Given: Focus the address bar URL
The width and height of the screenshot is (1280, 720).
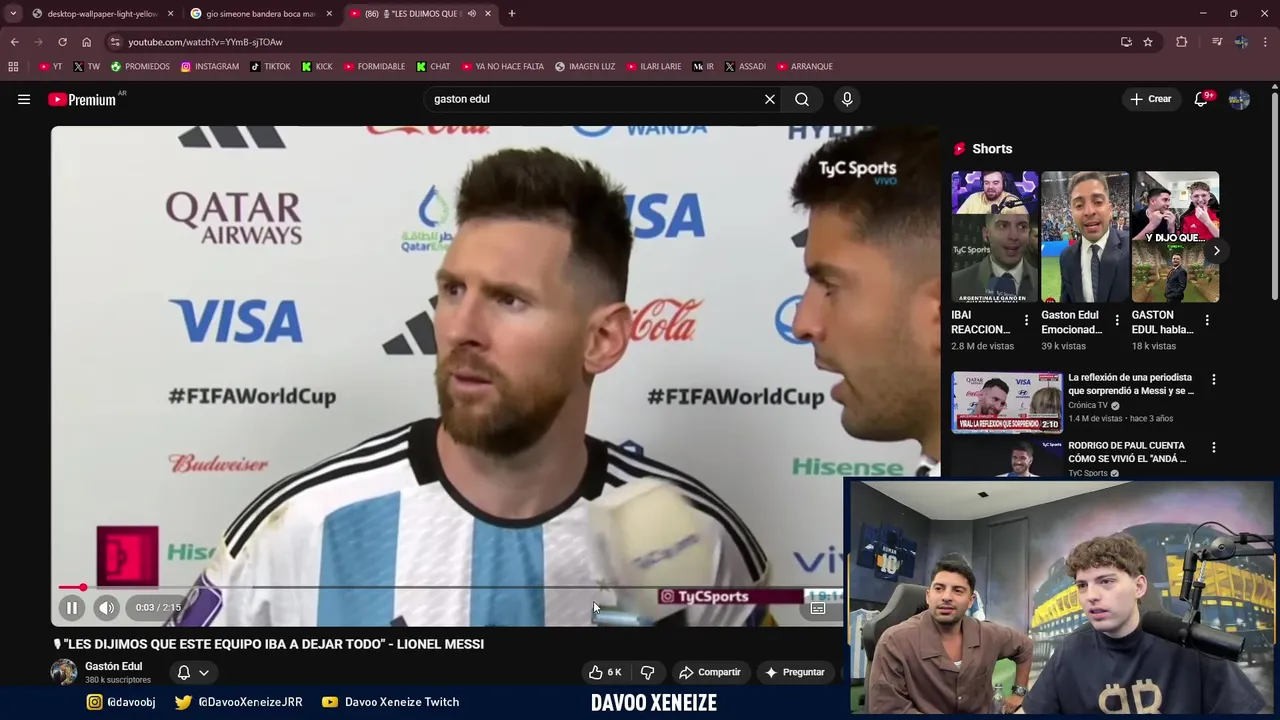Looking at the screenshot, I should click(x=205, y=42).
